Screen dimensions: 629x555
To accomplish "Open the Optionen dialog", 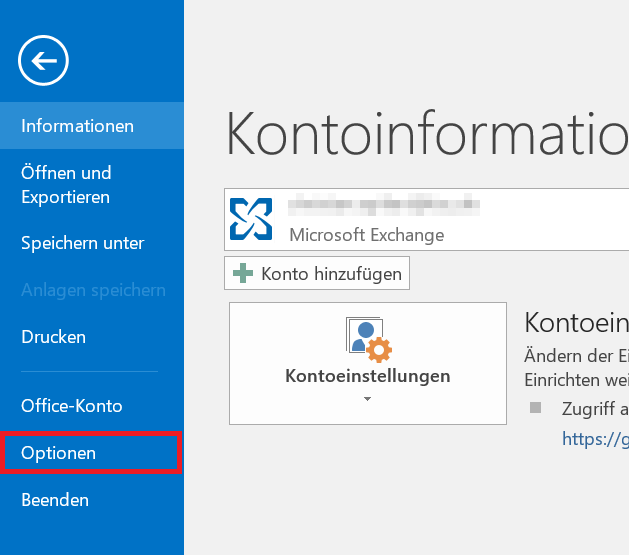I will tap(59, 453).
